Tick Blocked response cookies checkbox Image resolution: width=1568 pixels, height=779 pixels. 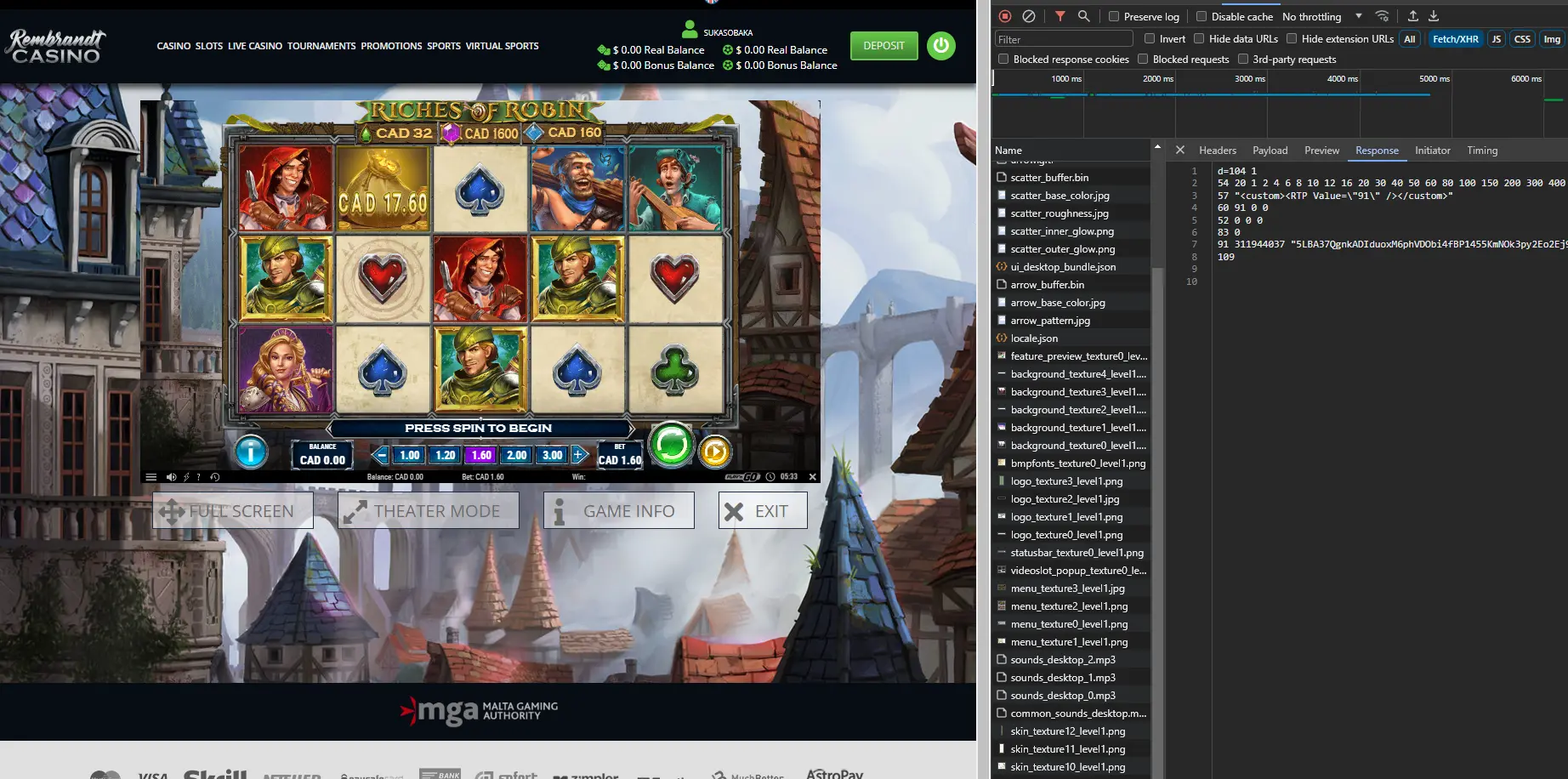[1003, 59]
